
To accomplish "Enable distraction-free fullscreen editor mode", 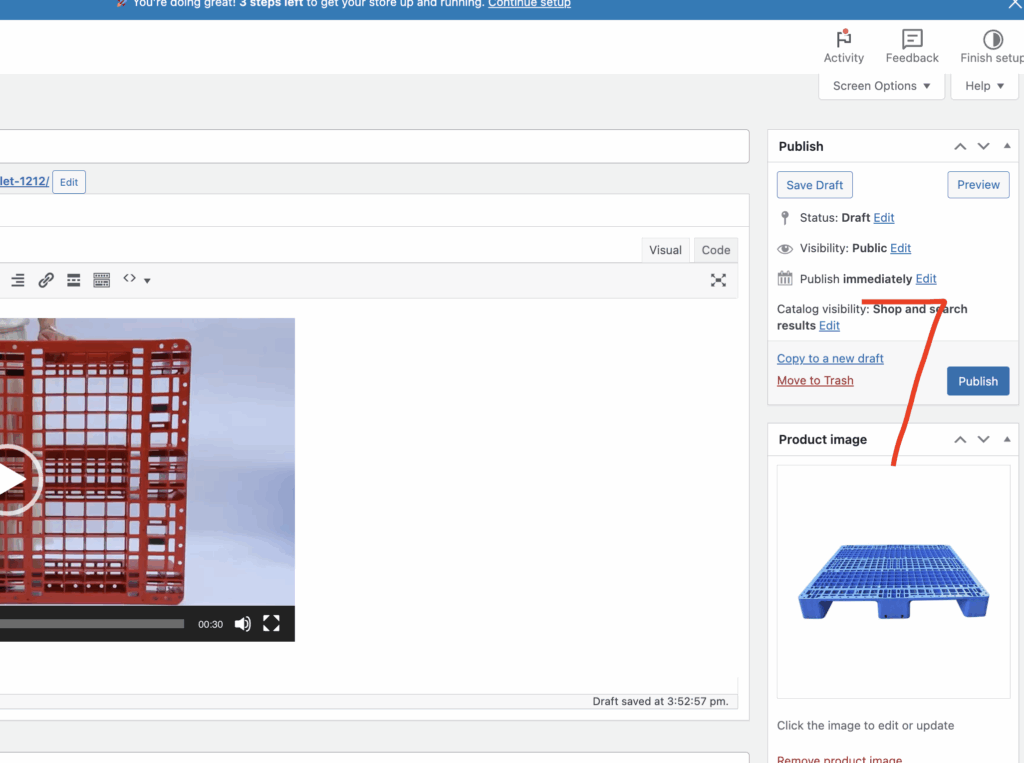I will point(718,281).
